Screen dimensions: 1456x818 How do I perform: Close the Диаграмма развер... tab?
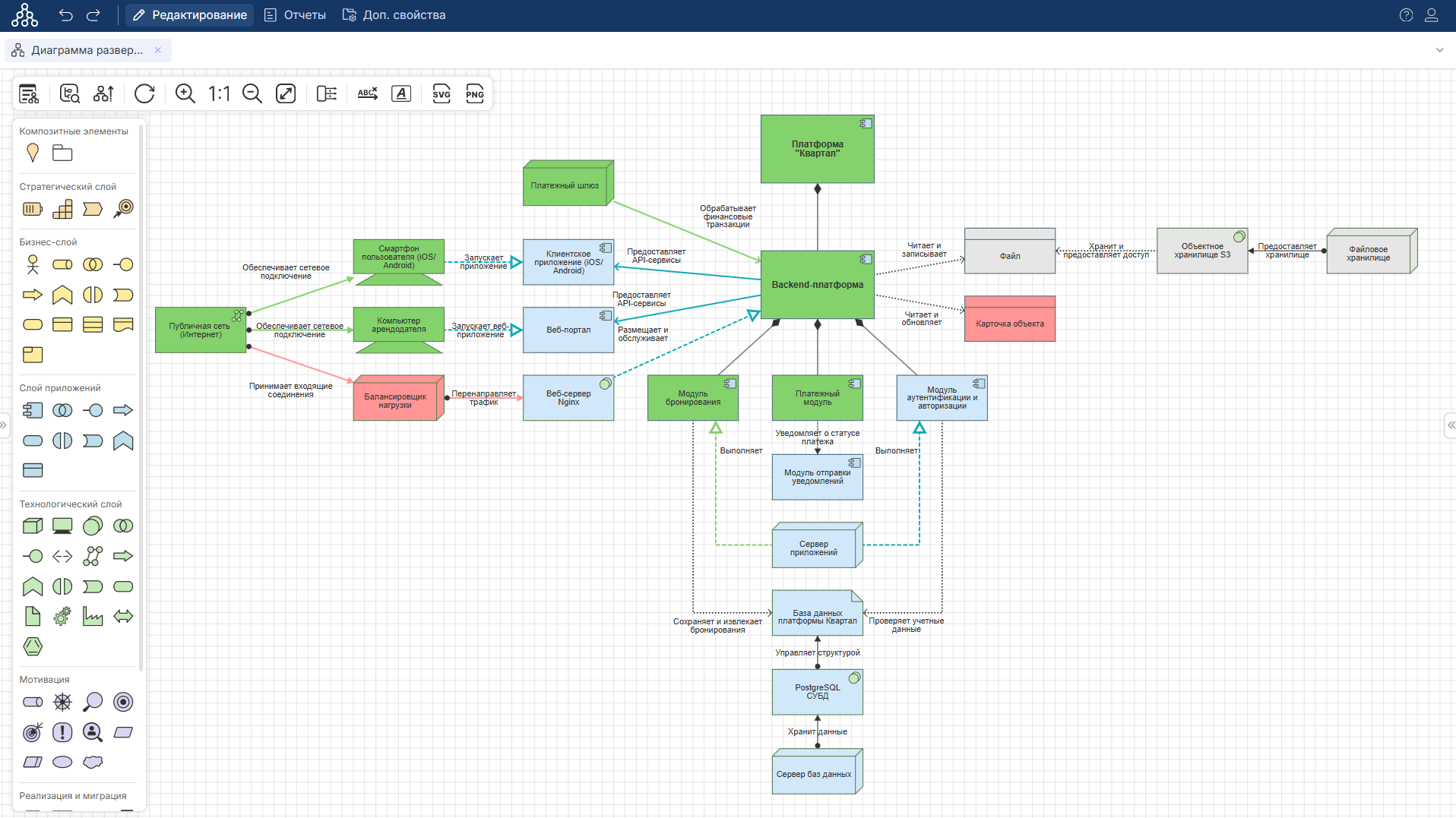coord(158,50)
